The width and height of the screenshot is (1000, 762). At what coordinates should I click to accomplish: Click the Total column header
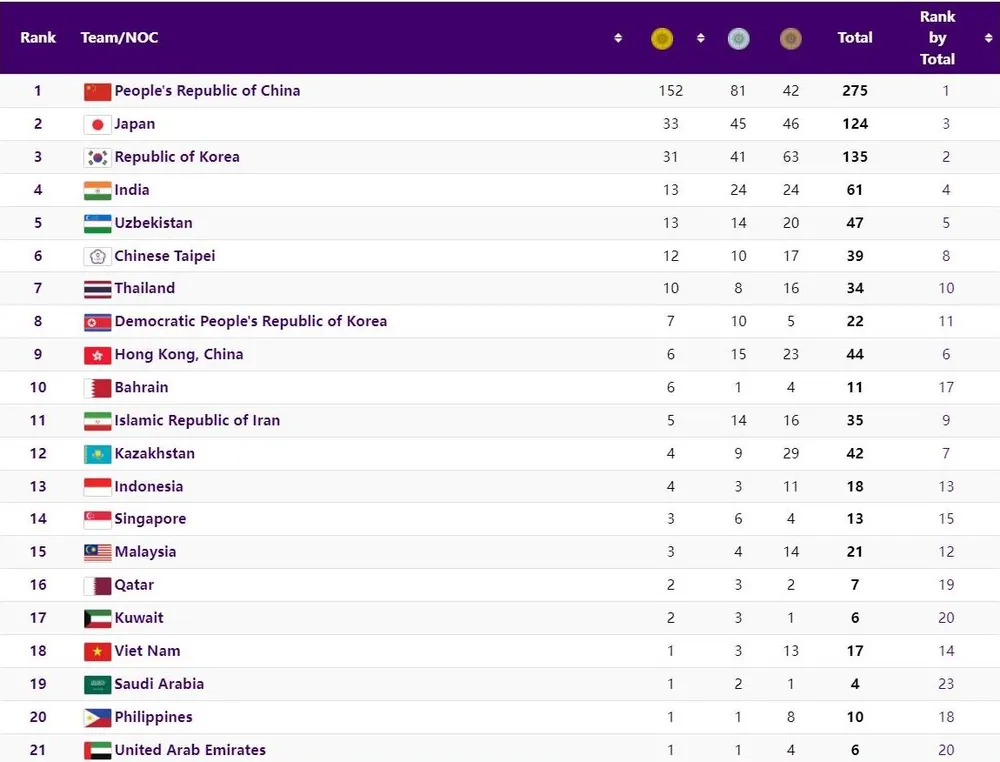pyautogui.click(x=855, y=38)
